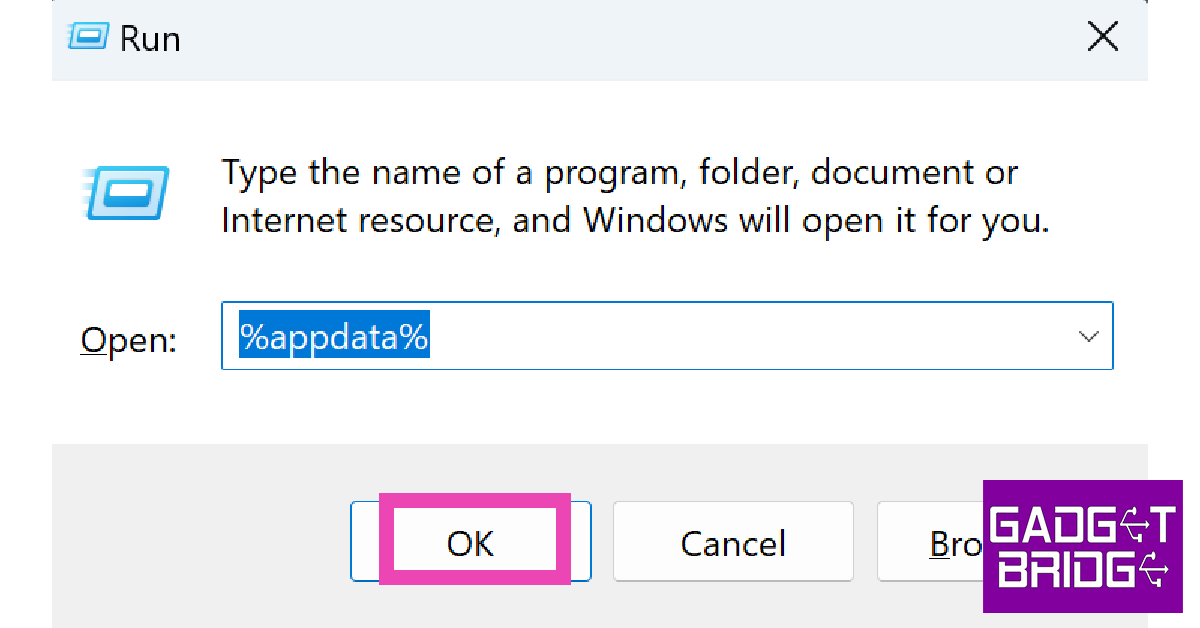Viewport: 1200px width, 628px height.
Task: Expand the Open combo box dropdown arrow
Action: pyautogui.click(x=1088, y=337)
